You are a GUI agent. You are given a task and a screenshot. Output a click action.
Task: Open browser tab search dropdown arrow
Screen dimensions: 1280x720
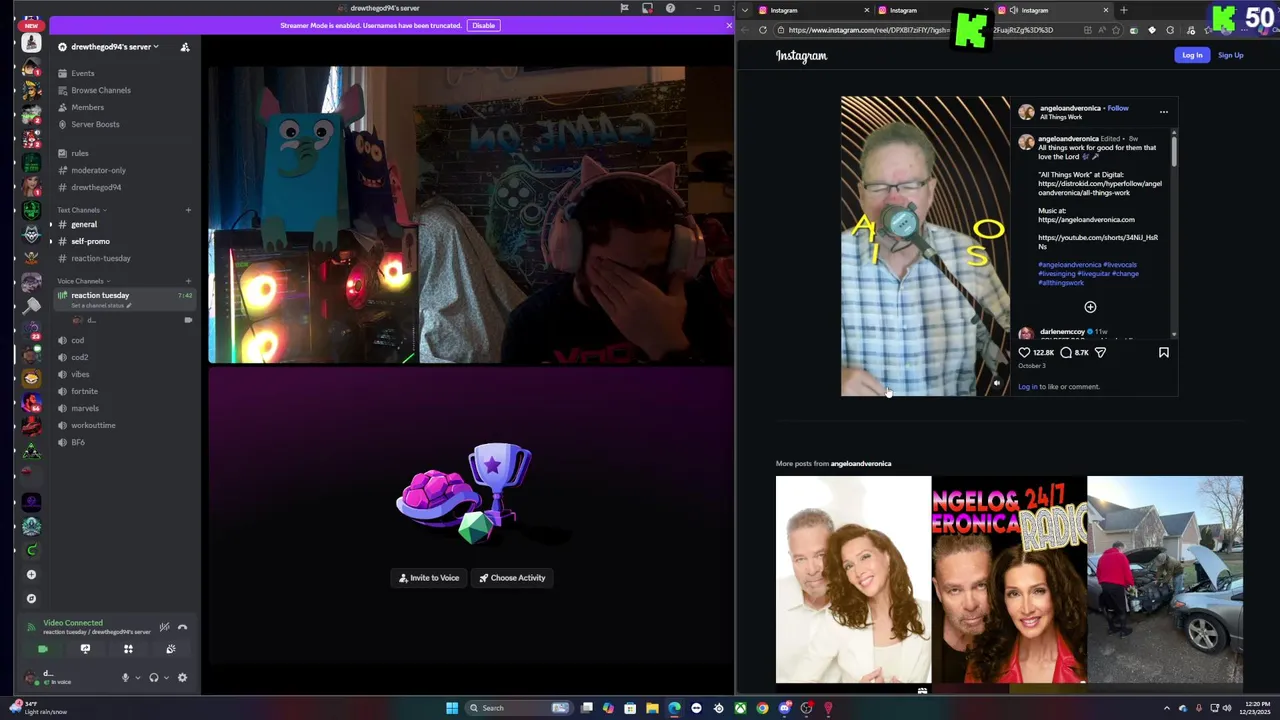745,10
